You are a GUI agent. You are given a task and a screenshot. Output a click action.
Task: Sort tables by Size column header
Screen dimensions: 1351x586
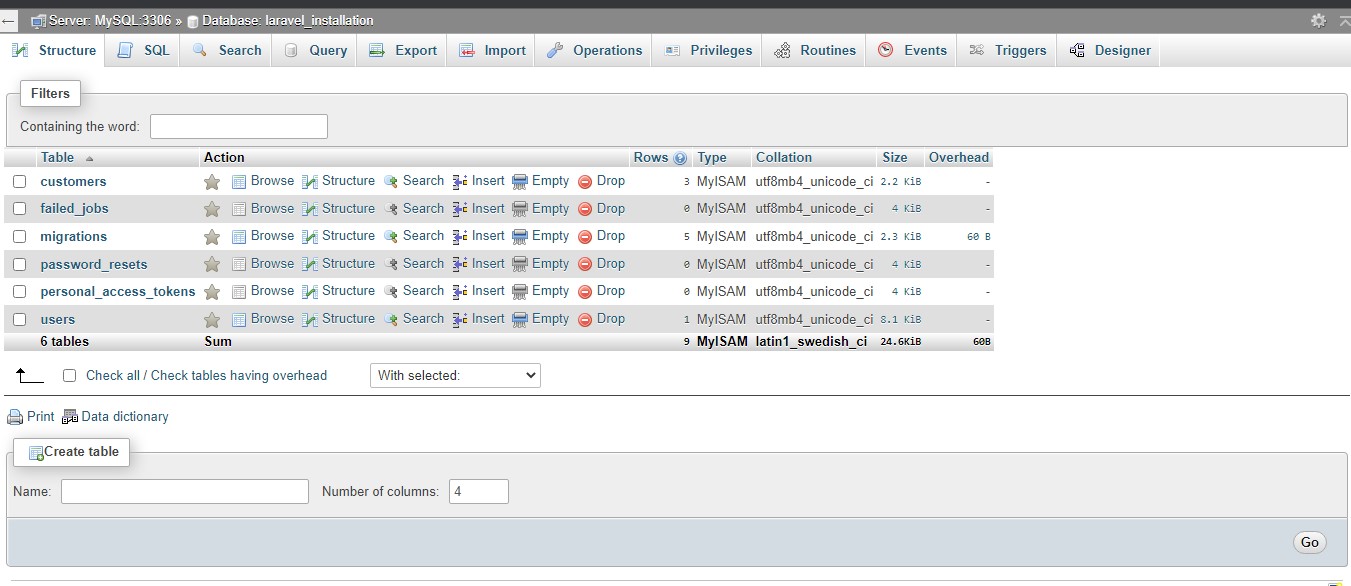pos(895,158)
